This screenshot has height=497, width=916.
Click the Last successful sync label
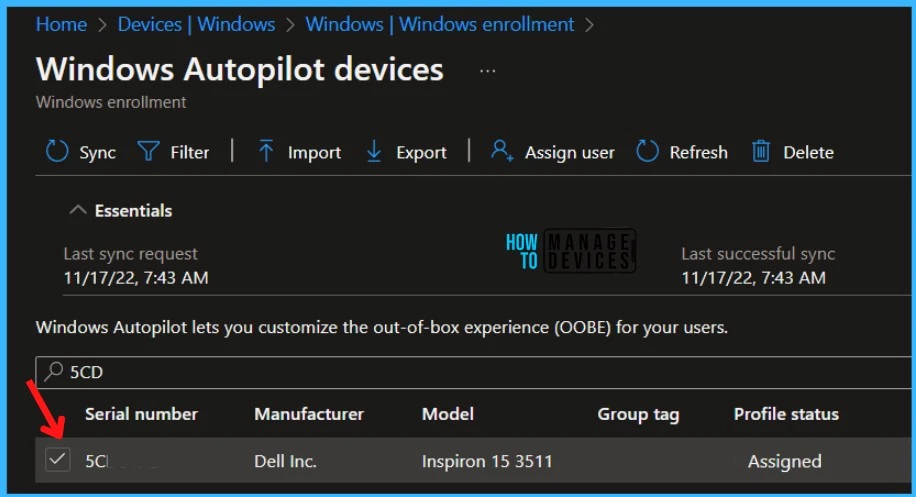click(758, 254)
